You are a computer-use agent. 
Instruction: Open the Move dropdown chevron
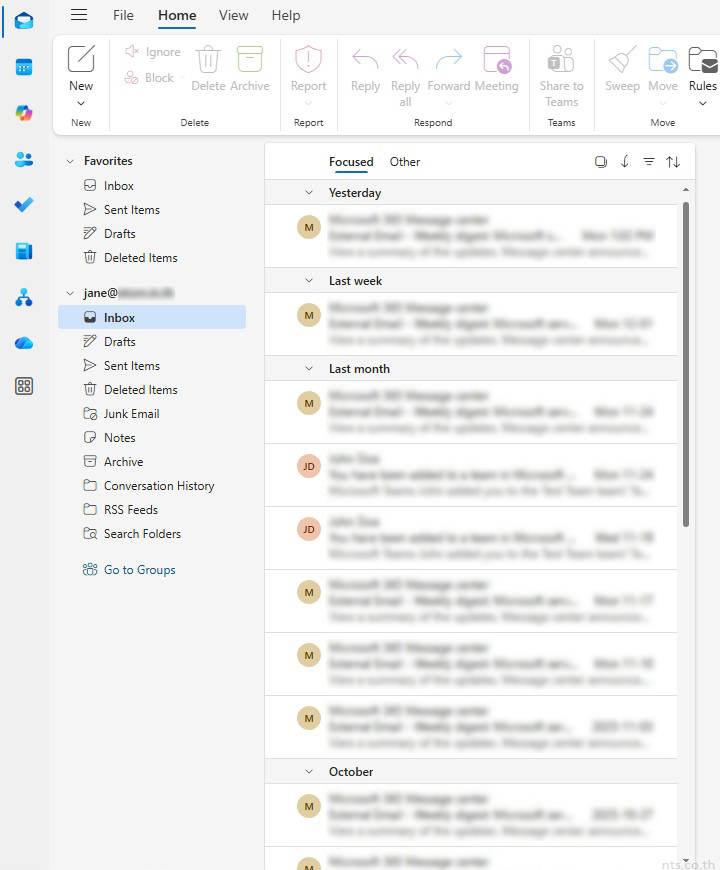pyautogui.click(x=663, y=103)
